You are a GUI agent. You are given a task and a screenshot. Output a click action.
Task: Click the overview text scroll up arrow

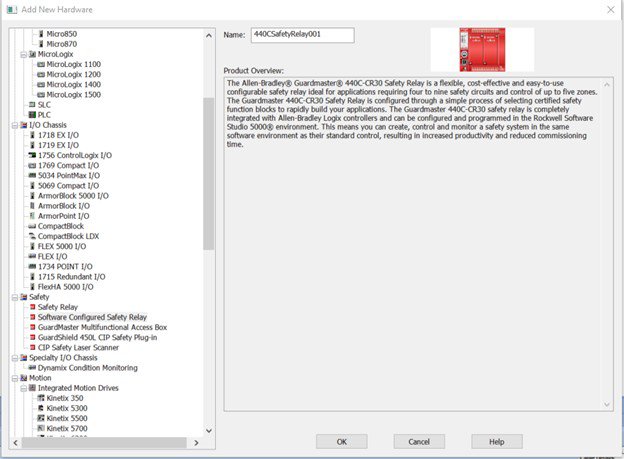tap(606, 84)
